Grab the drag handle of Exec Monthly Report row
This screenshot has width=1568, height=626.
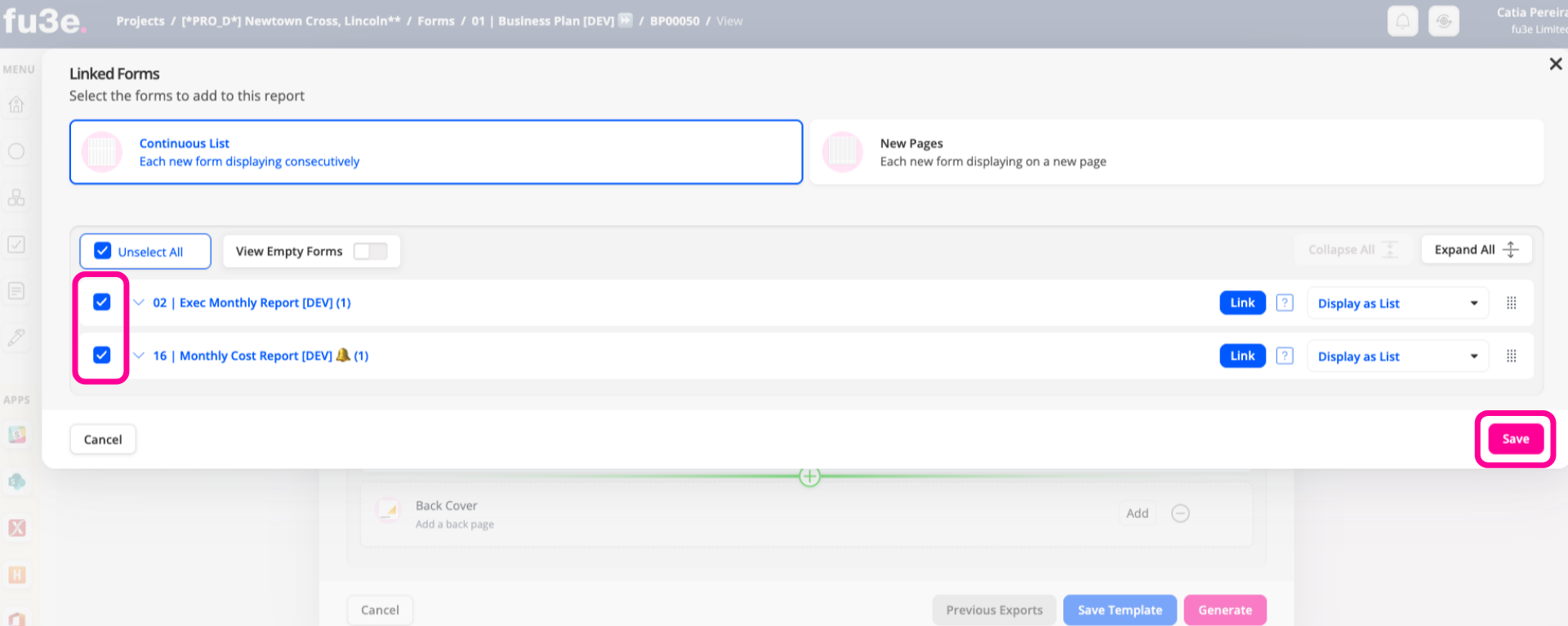1512,303
